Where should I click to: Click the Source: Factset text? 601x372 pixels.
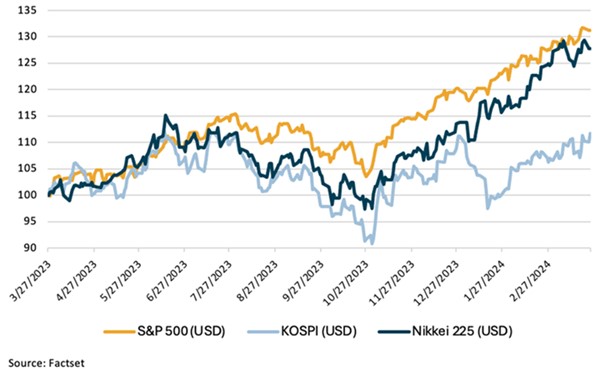46,363
